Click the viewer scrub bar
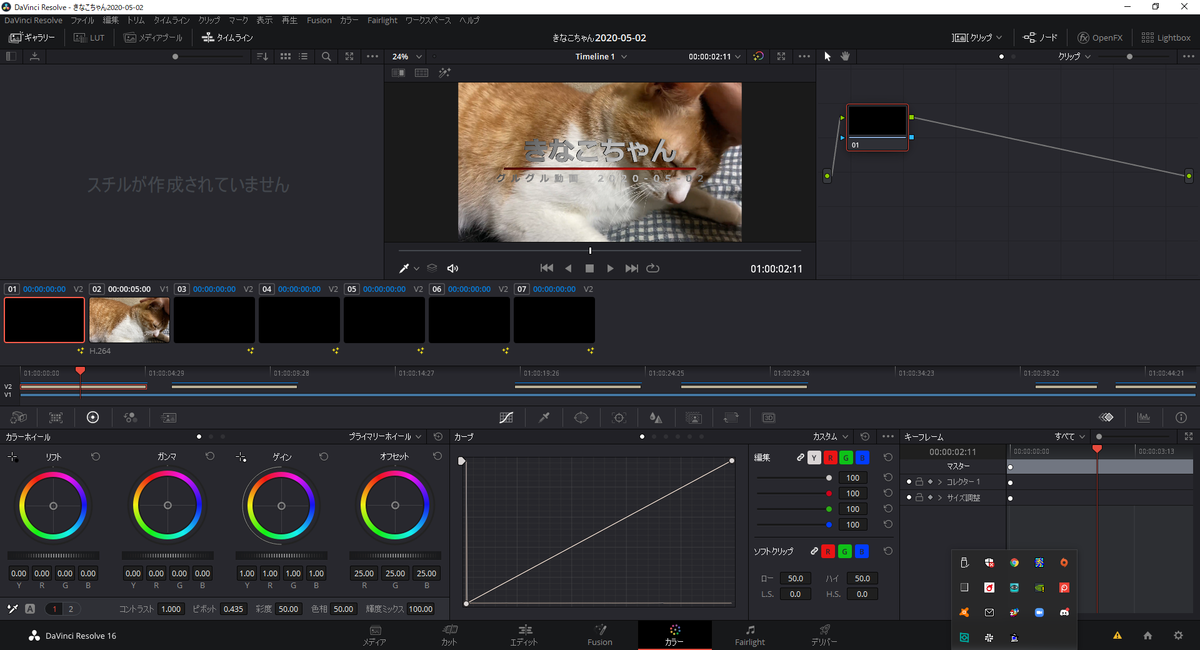 tap(599, 250)
